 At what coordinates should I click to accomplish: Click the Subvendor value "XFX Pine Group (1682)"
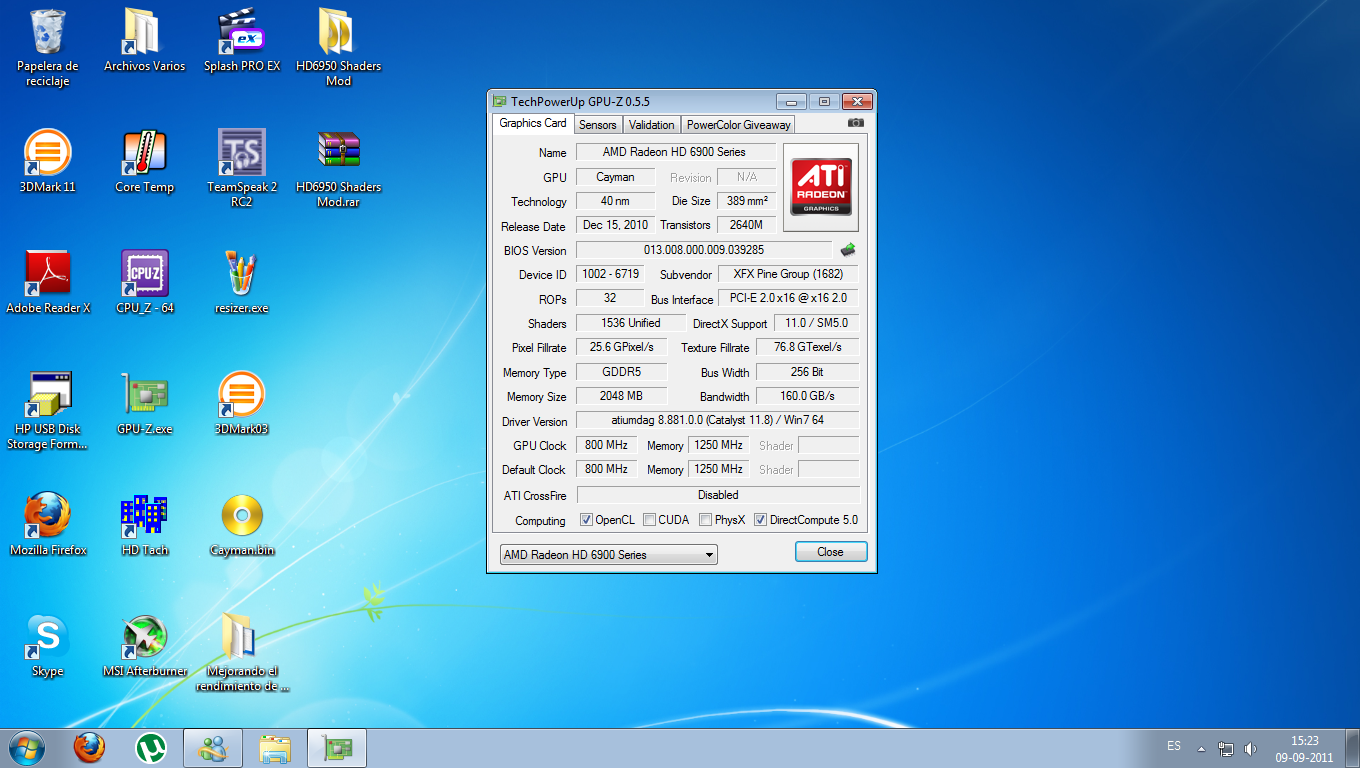click(x=788, y=274)
